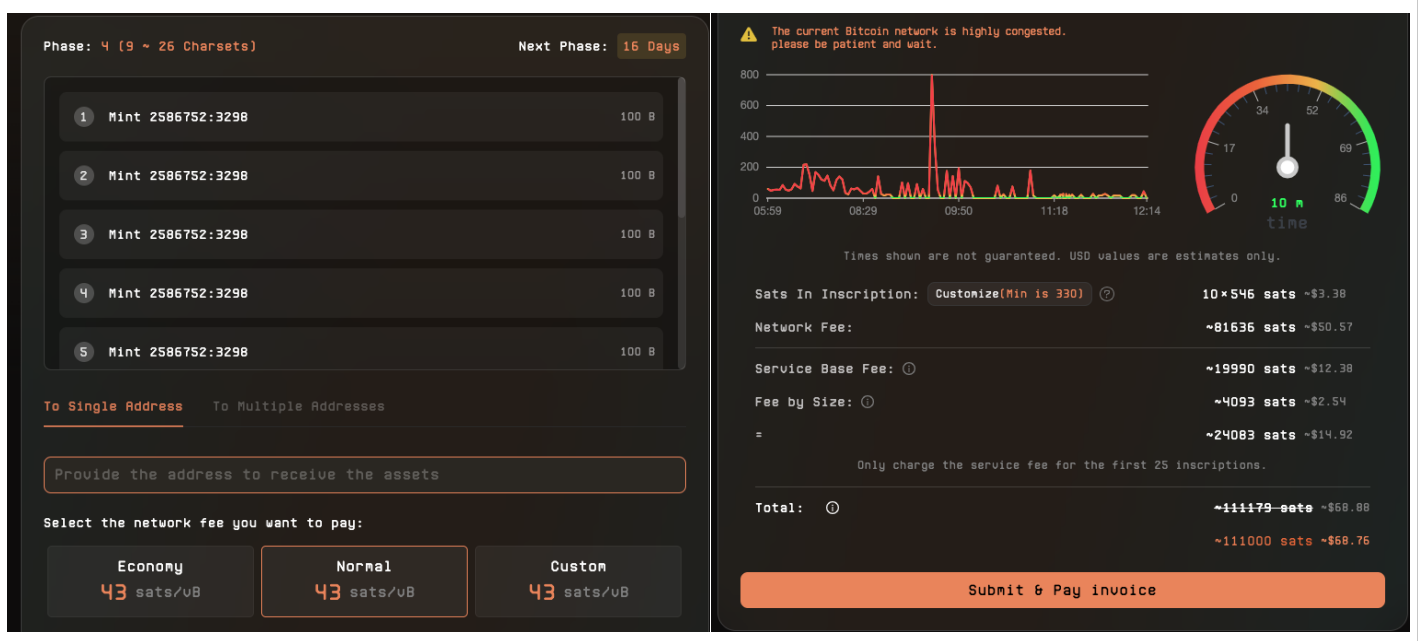Click the time gauge needle knob
1418x641 pixels.
(x=1287, y=167)
